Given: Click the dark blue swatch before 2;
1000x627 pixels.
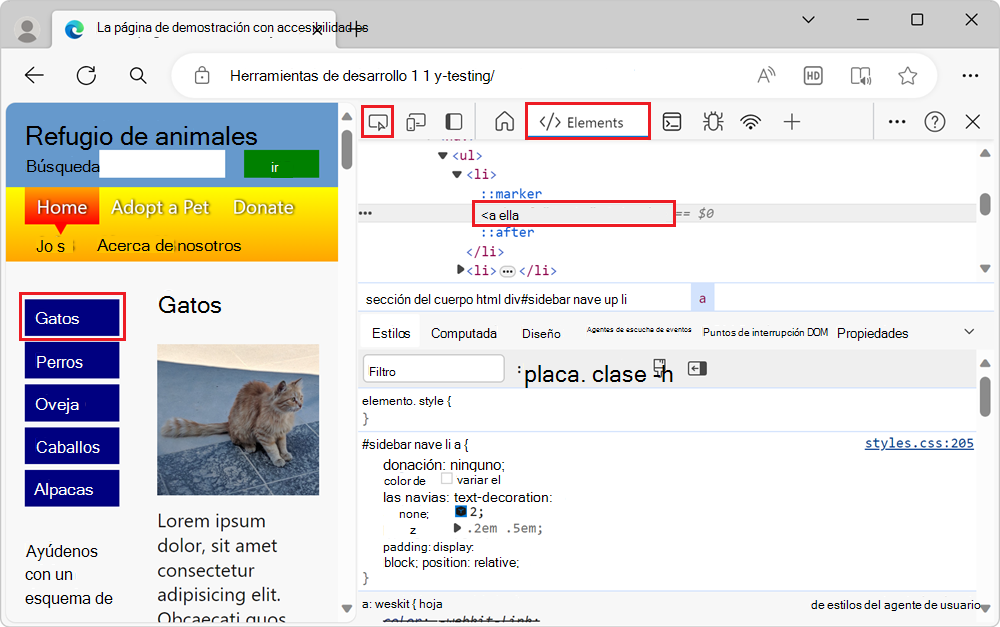Looking at the screenshot, I should pos(460,512).
